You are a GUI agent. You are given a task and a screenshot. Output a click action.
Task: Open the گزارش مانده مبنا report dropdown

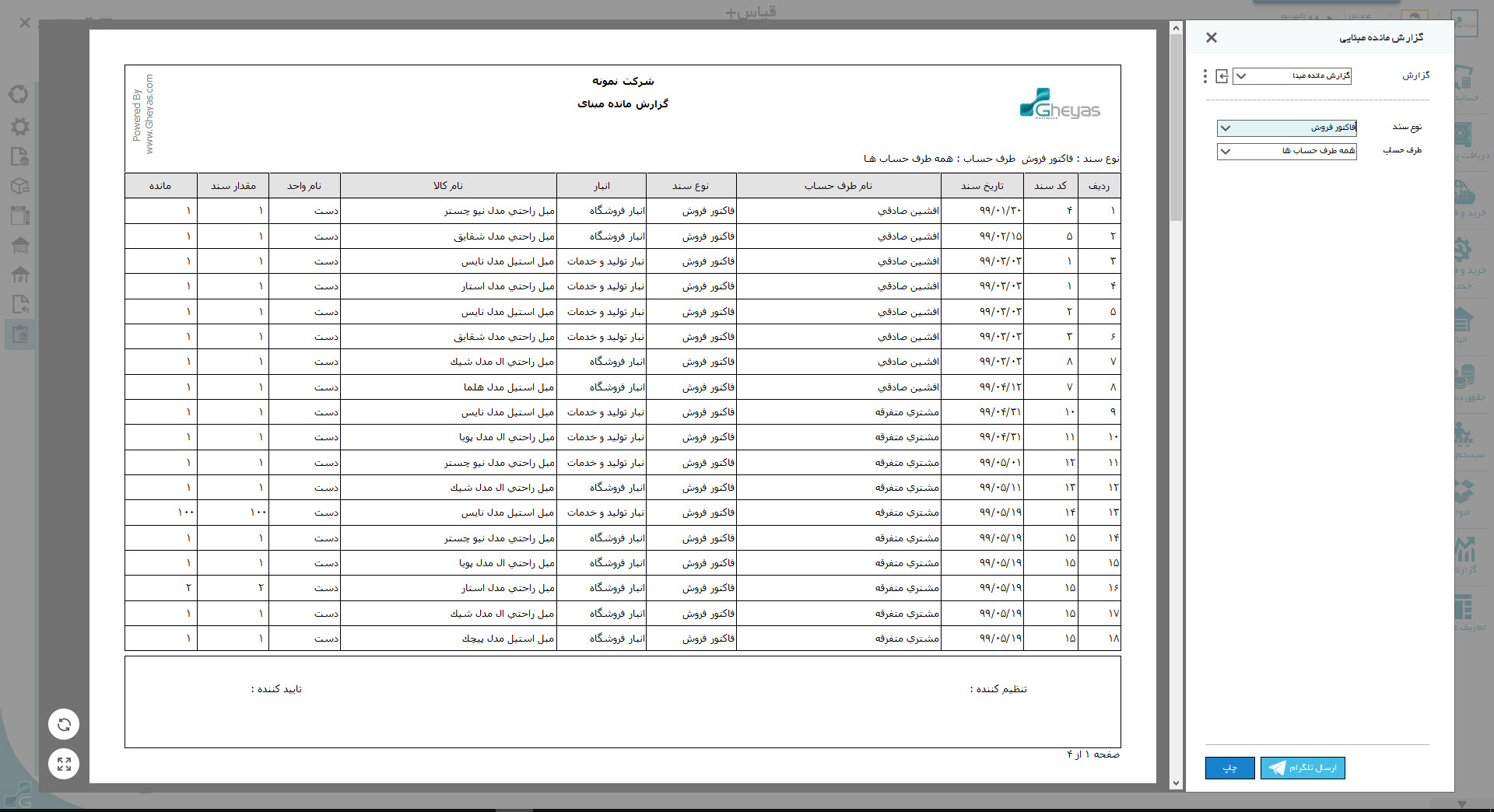click(x=1292, y=76)
